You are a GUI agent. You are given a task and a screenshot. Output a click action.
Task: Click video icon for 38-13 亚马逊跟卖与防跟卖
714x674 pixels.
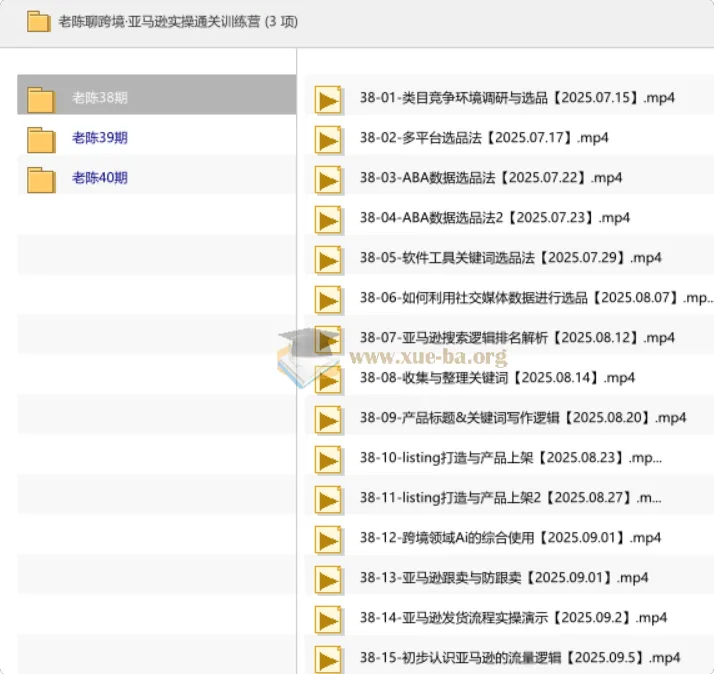[328, 580]
